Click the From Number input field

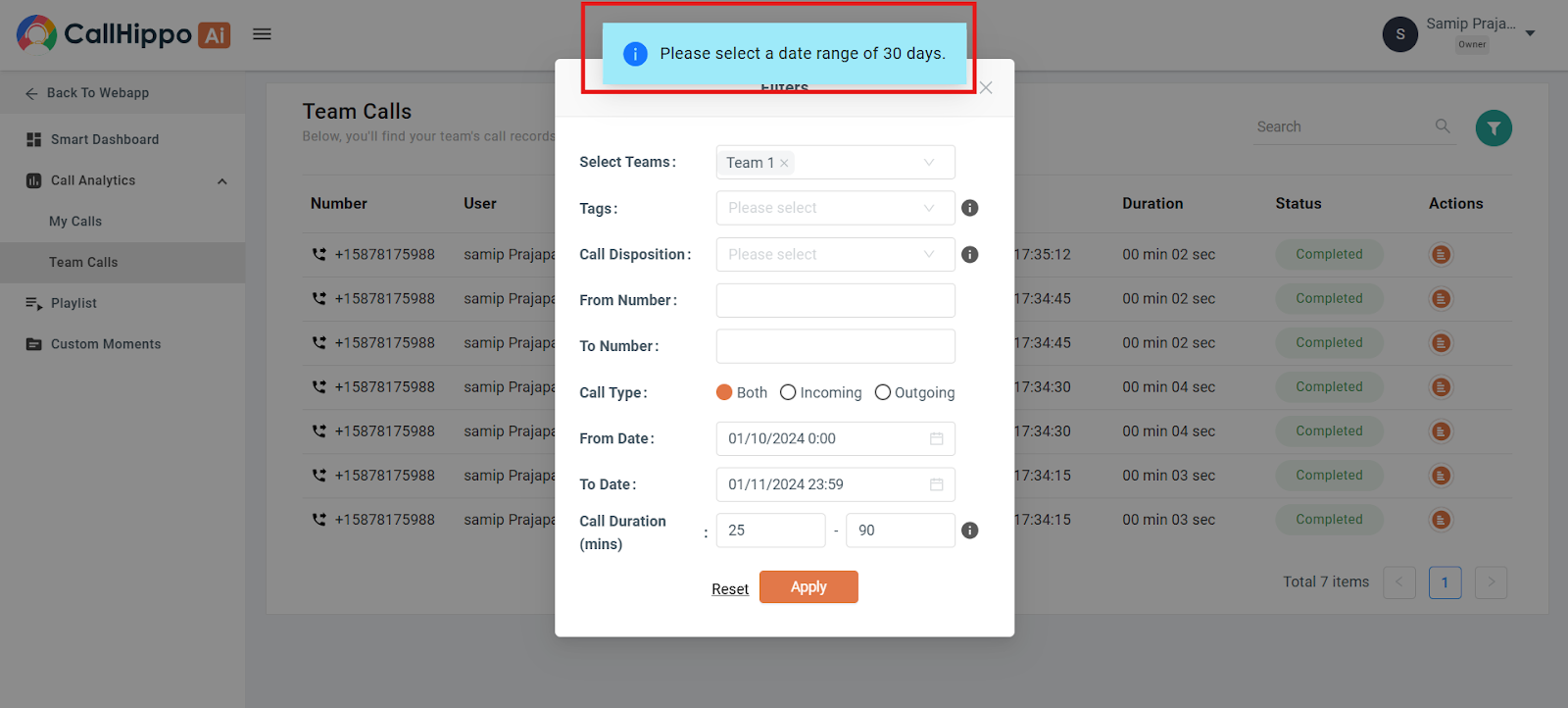point(836,300)
